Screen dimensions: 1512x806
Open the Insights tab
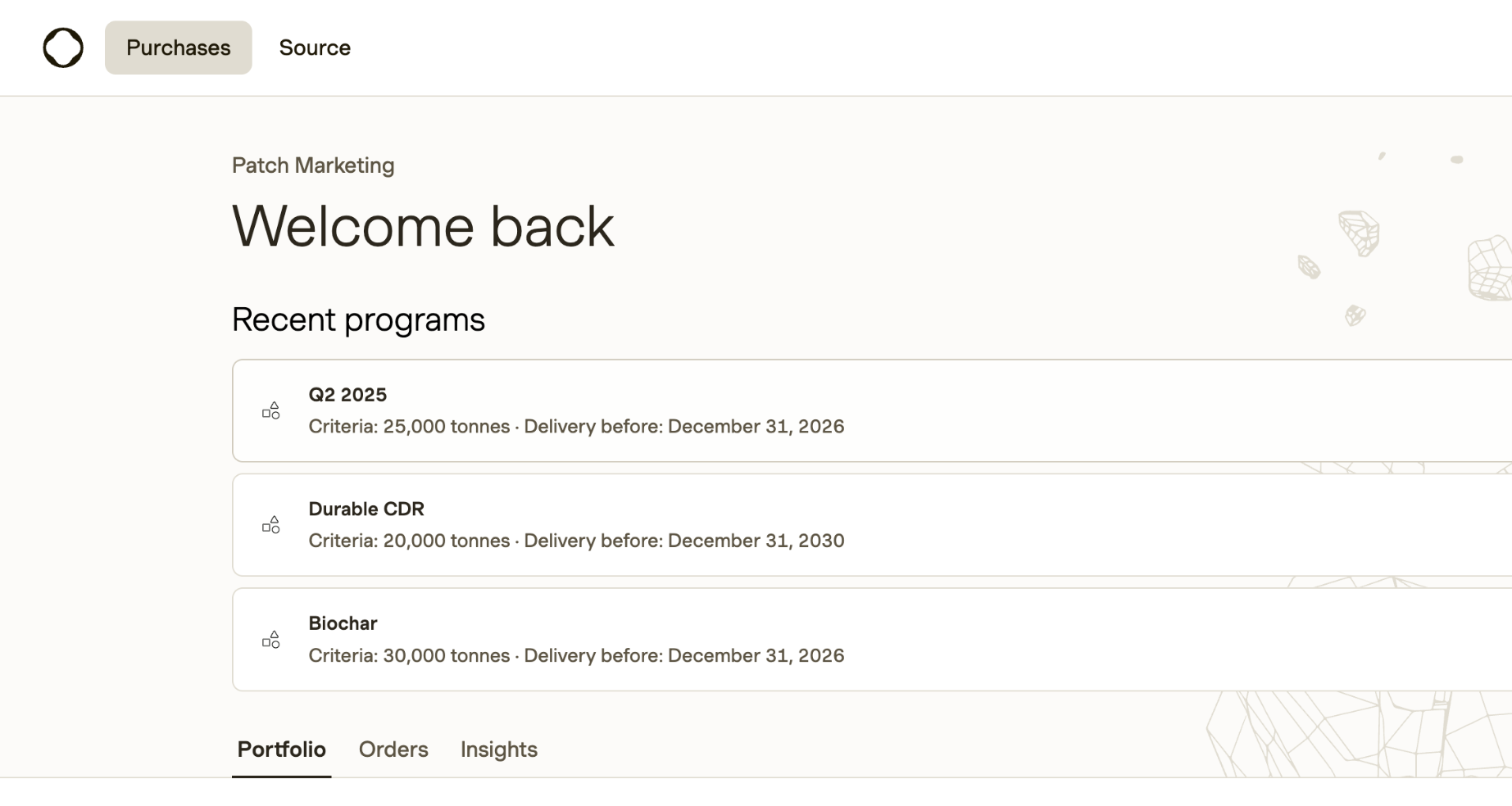coord(498,749)
